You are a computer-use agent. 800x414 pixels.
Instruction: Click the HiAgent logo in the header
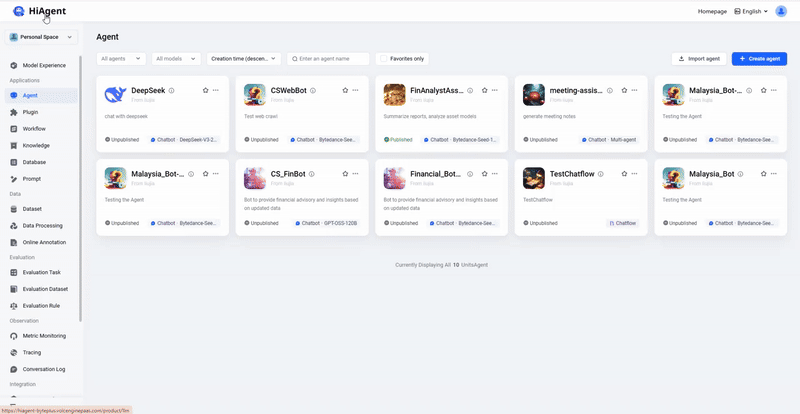click(35, 11)
